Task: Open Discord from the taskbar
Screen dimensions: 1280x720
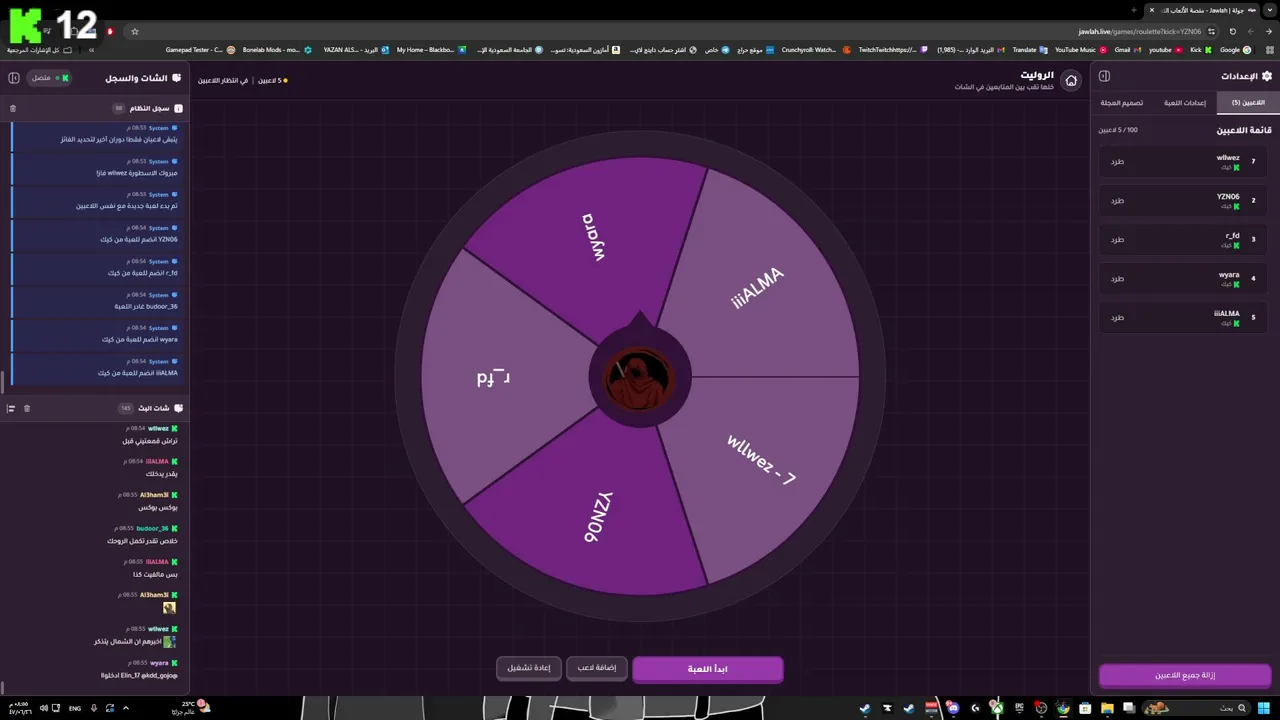Action: 953,708
